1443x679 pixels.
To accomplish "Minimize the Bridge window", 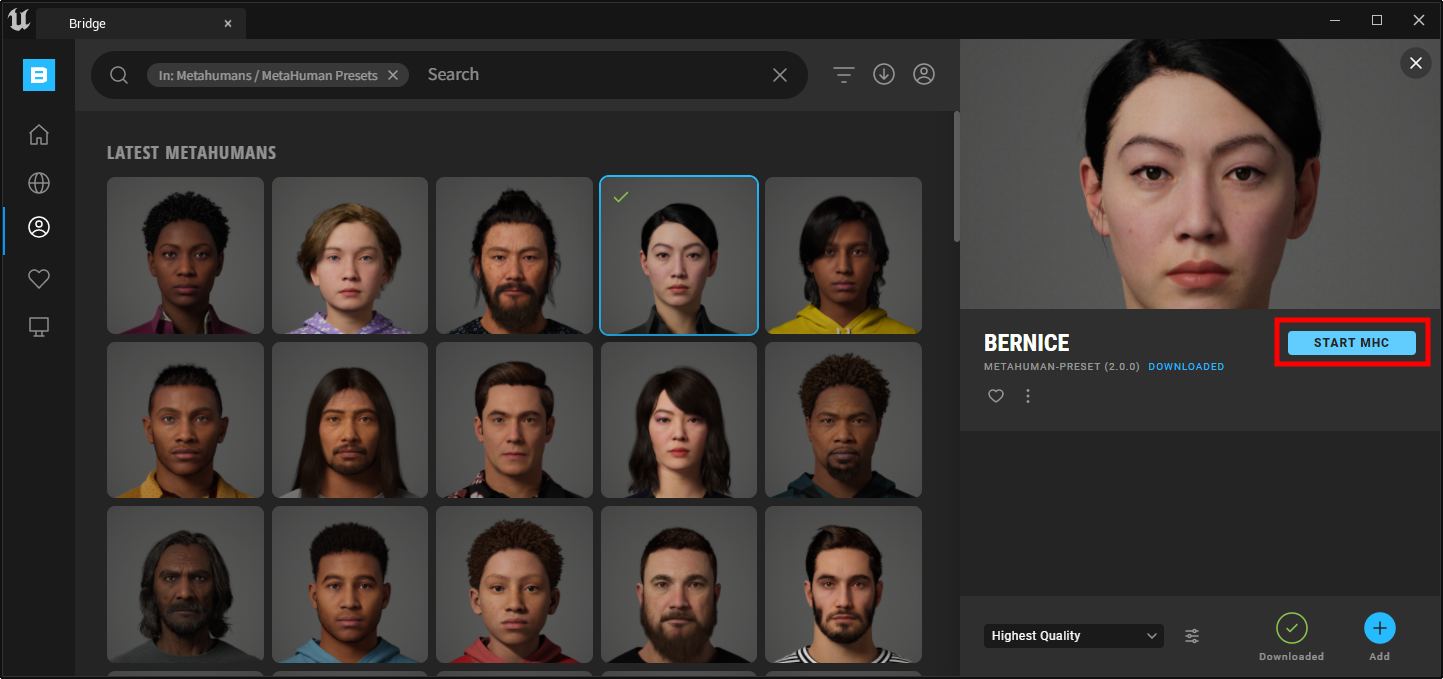I will pos(1335,20).
